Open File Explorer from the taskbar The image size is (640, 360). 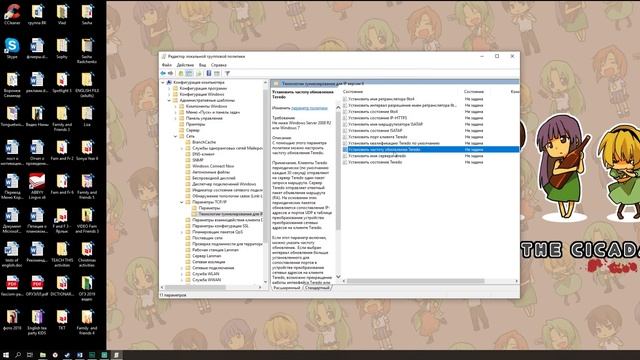tap(42, 355)
